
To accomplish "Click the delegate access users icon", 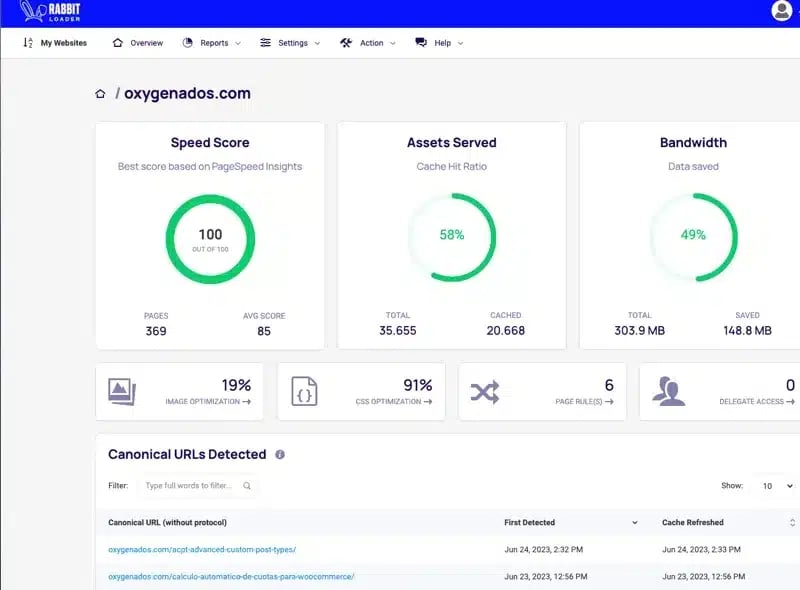I will click(667, 392).
